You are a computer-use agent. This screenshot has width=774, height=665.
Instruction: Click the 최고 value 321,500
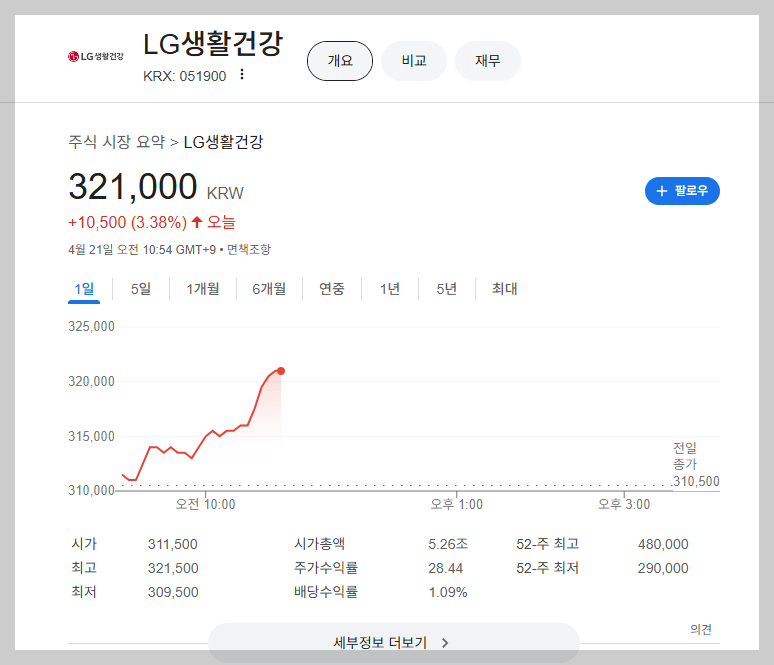point(173,568)
